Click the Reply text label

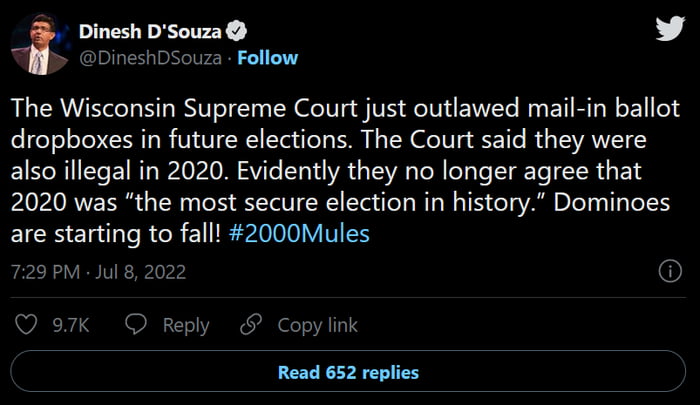tap(186, 325)
